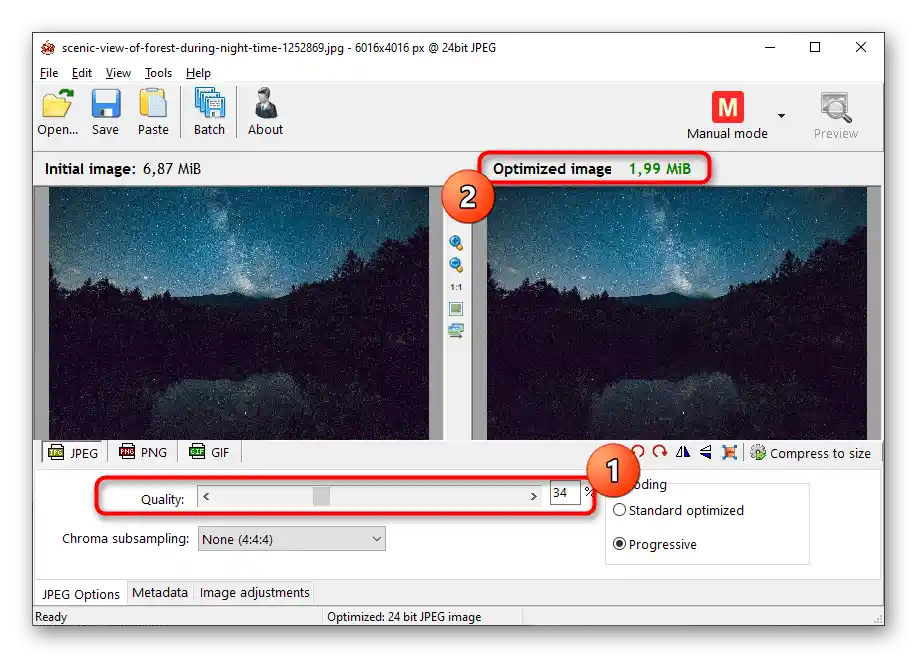Screen dimensions: 917x658
Task: Click the 'Chroma subsampling:' label
Action: [126, 538]
